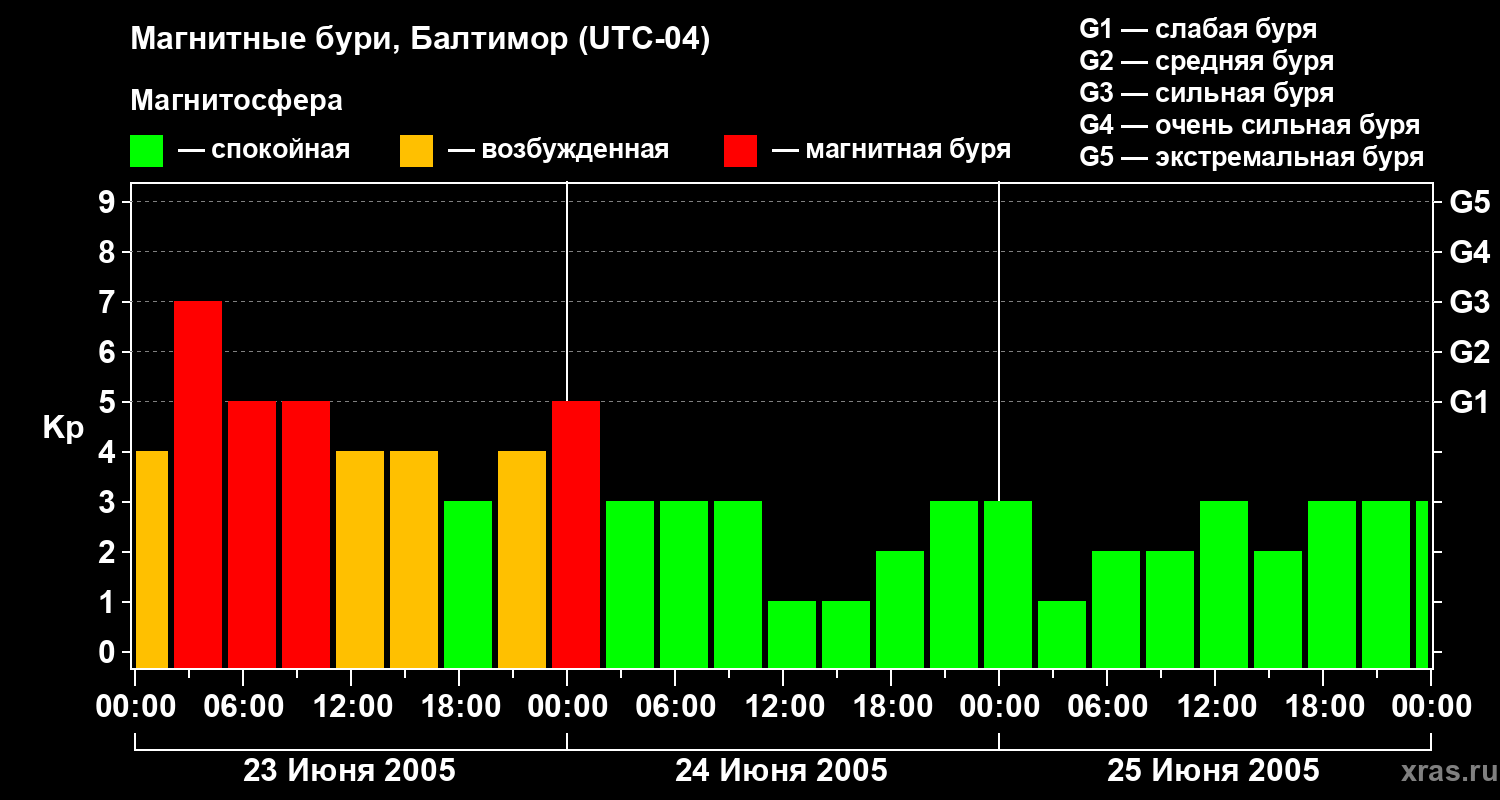
Task: Click the red Kp 5 bar starting 24 June
Action: 576,534
